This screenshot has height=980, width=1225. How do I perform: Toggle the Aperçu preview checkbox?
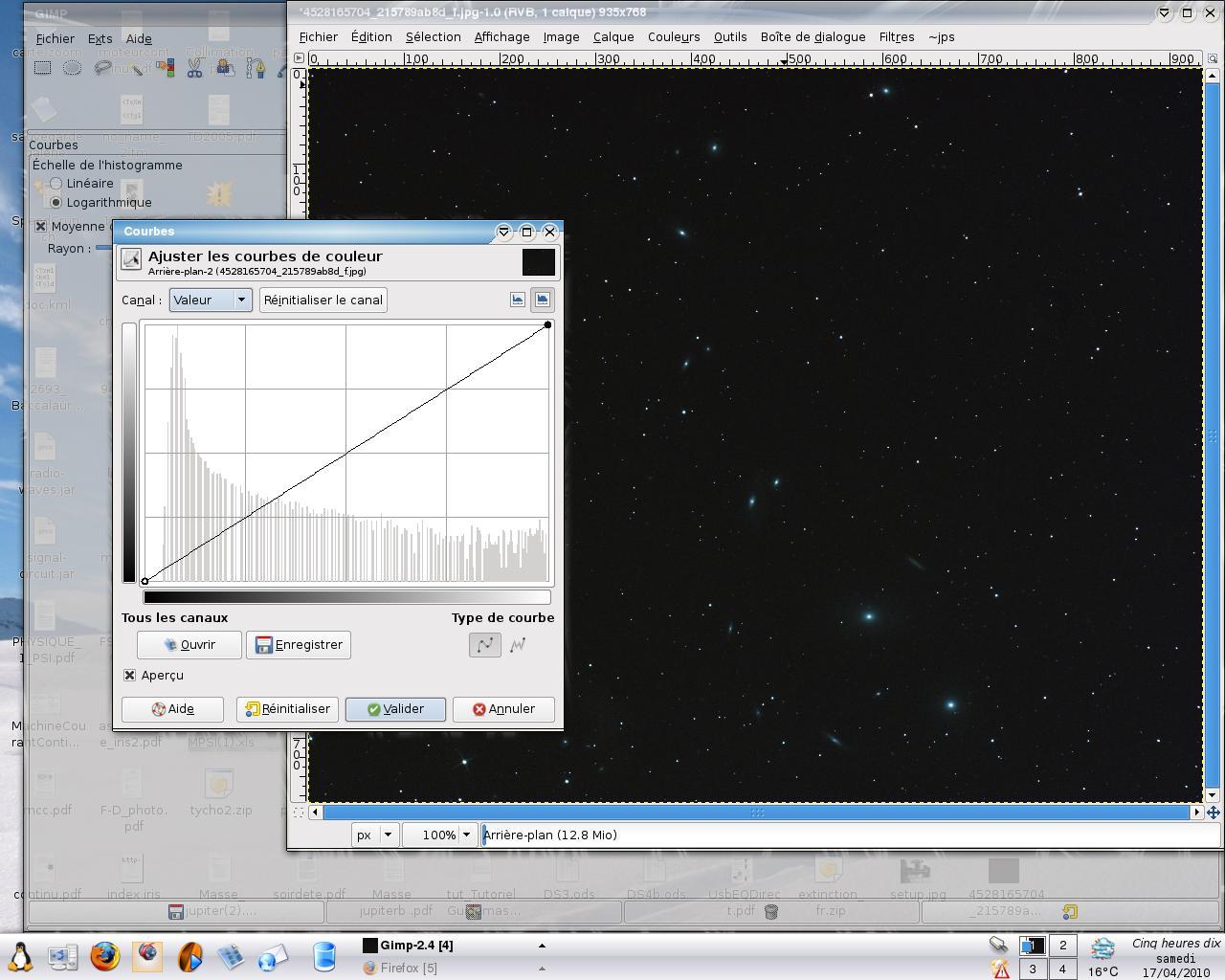pyautogui.click(x=130, y=676)
